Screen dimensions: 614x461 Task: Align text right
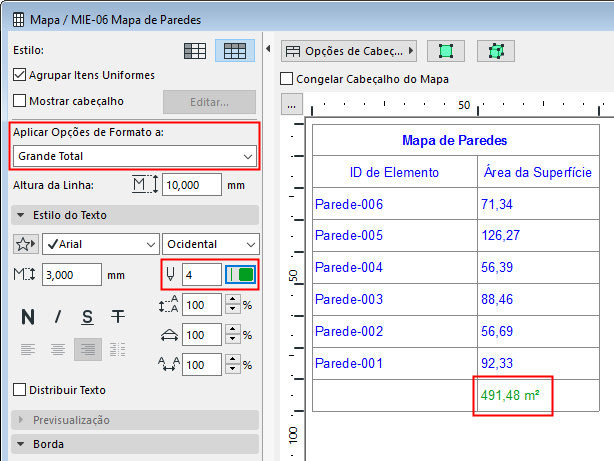(x=88, y=349)
